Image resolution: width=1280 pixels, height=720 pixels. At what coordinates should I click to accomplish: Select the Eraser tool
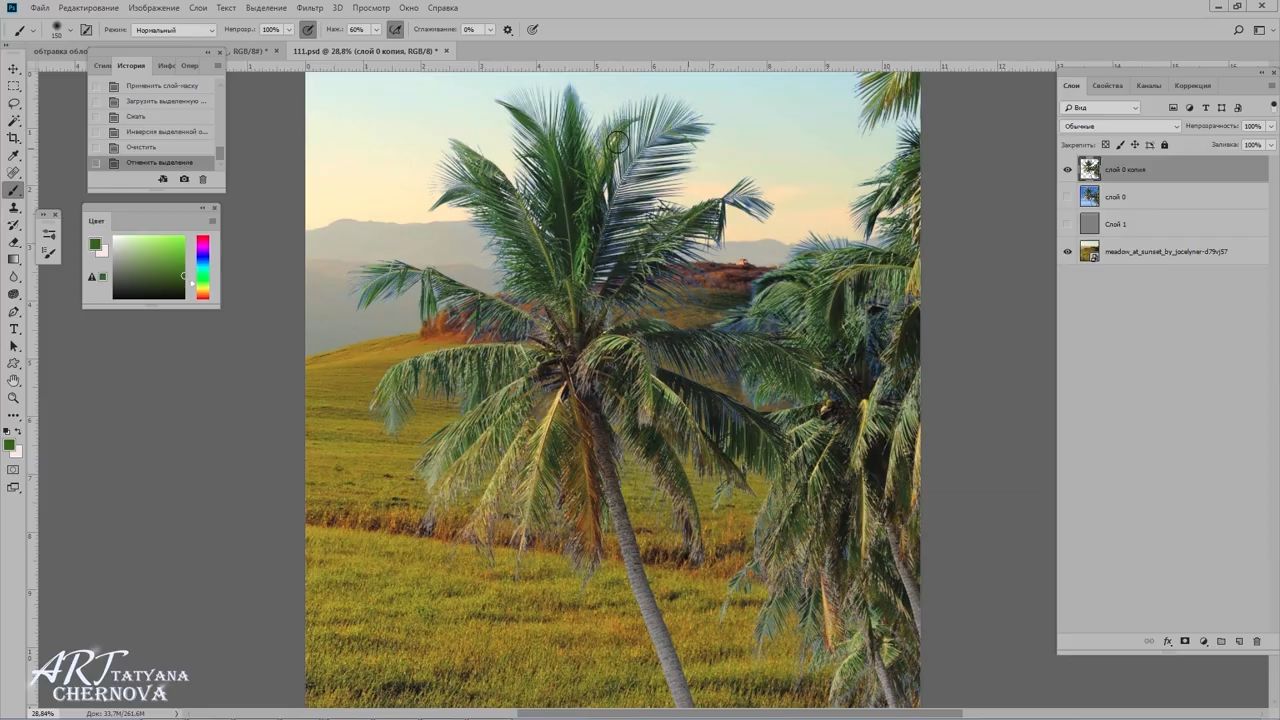click(x=14, y=242)
